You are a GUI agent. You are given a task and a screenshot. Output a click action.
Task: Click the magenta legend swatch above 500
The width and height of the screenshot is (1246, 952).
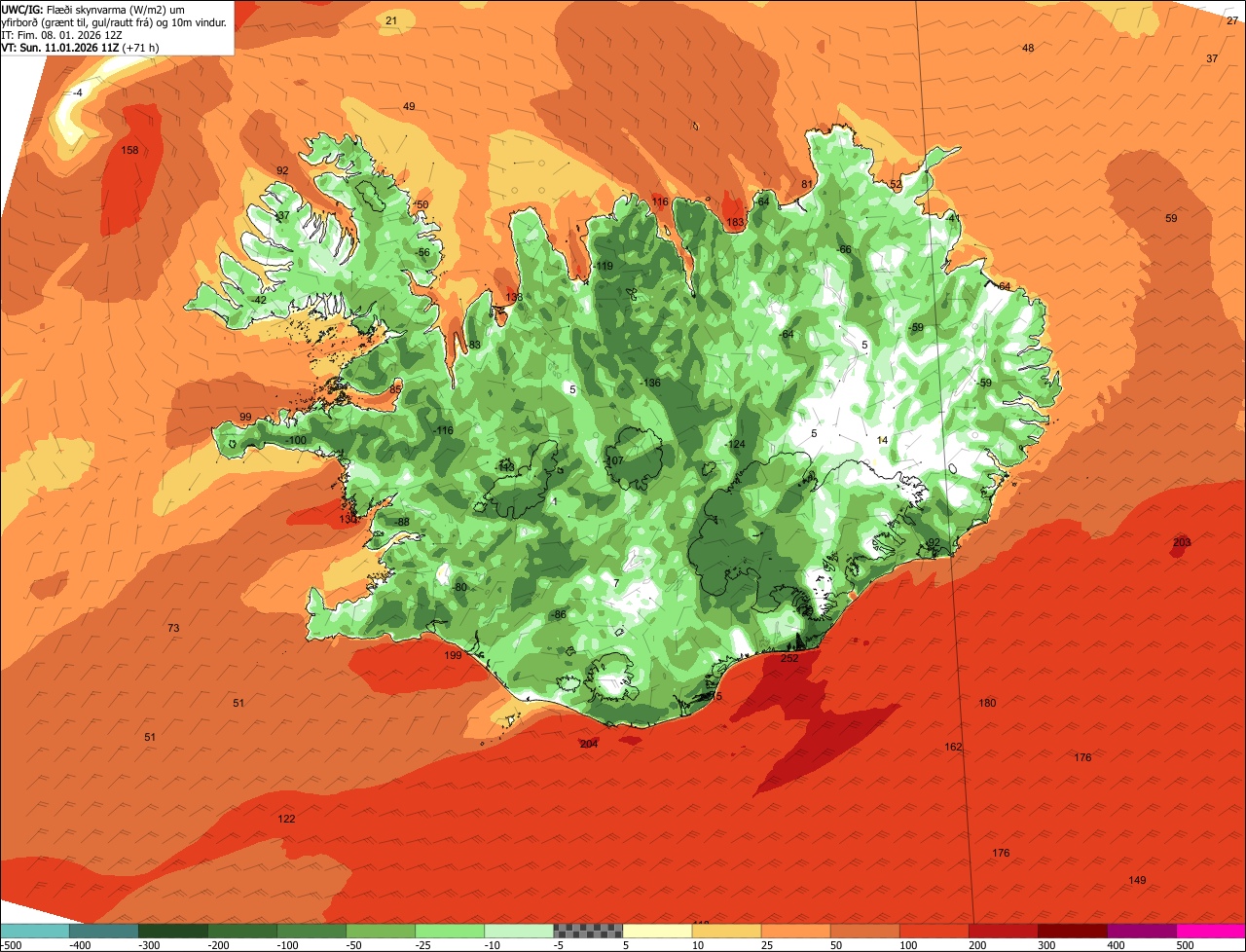(1211, 931)
